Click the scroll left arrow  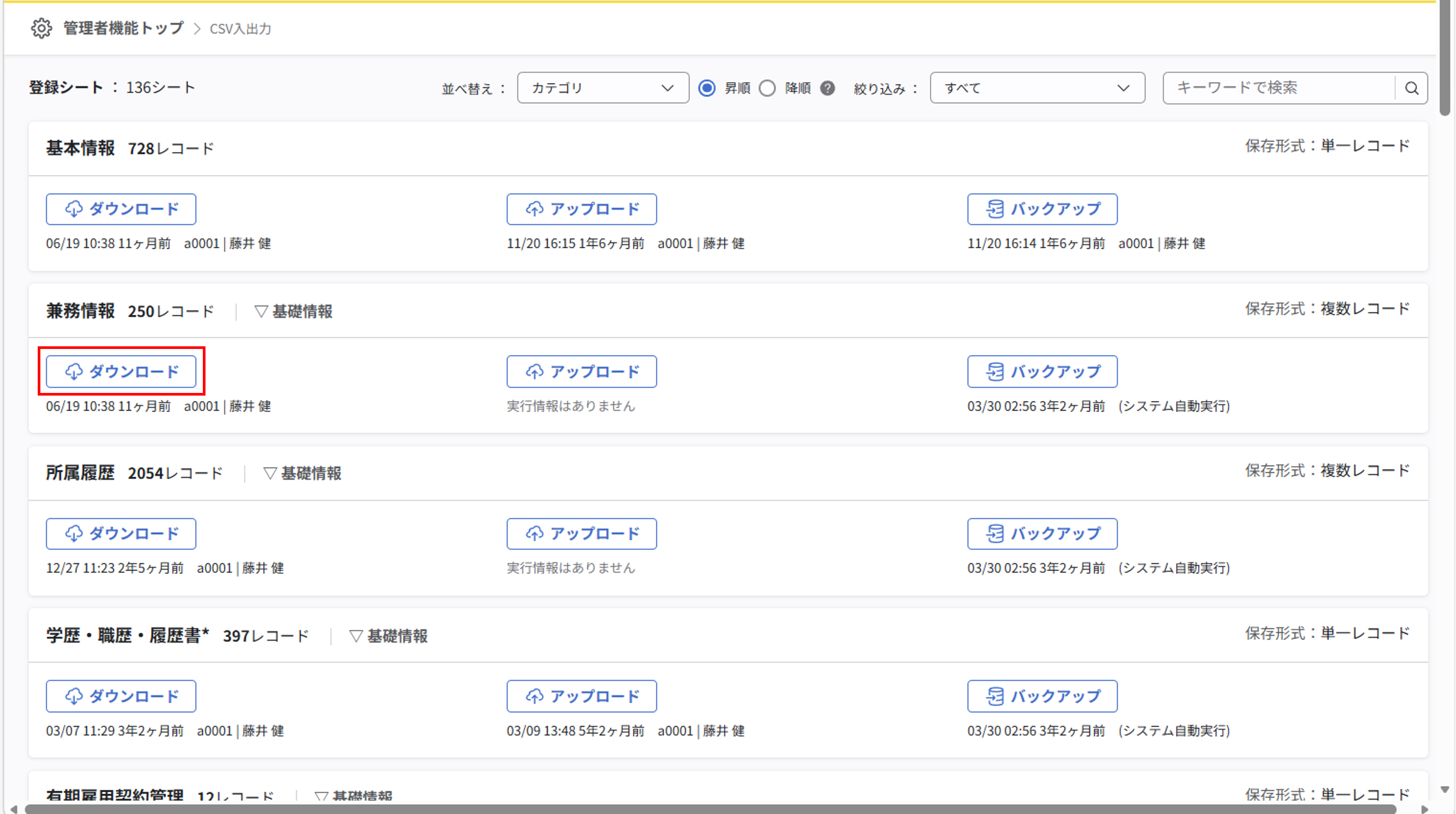(14, 809)
